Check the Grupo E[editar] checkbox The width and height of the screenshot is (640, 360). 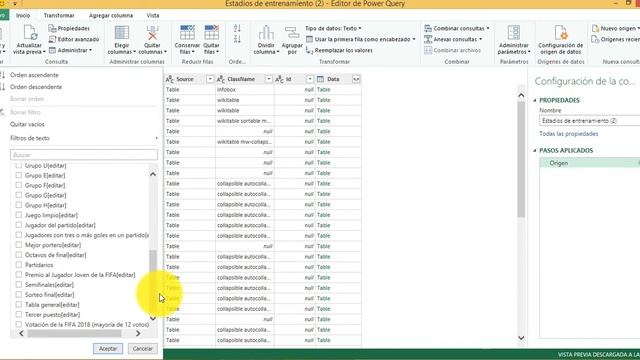18,175
